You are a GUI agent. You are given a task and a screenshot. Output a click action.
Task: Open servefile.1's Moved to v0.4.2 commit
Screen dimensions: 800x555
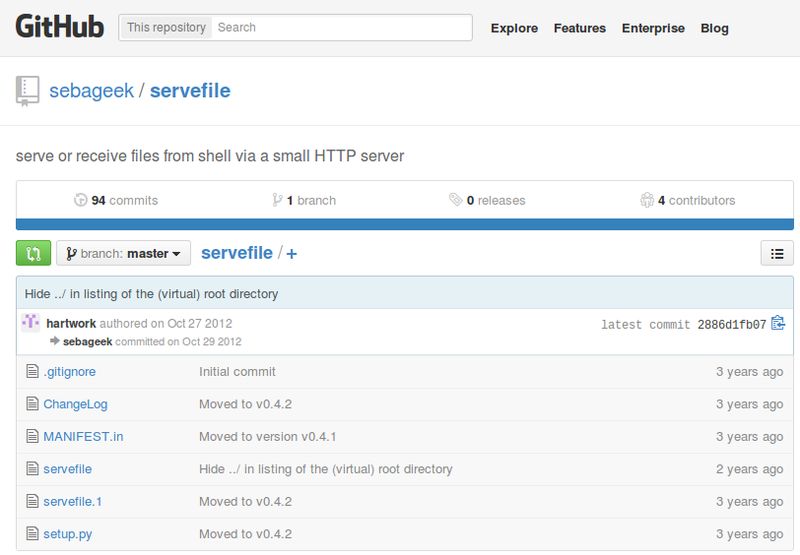coord(245,501)
